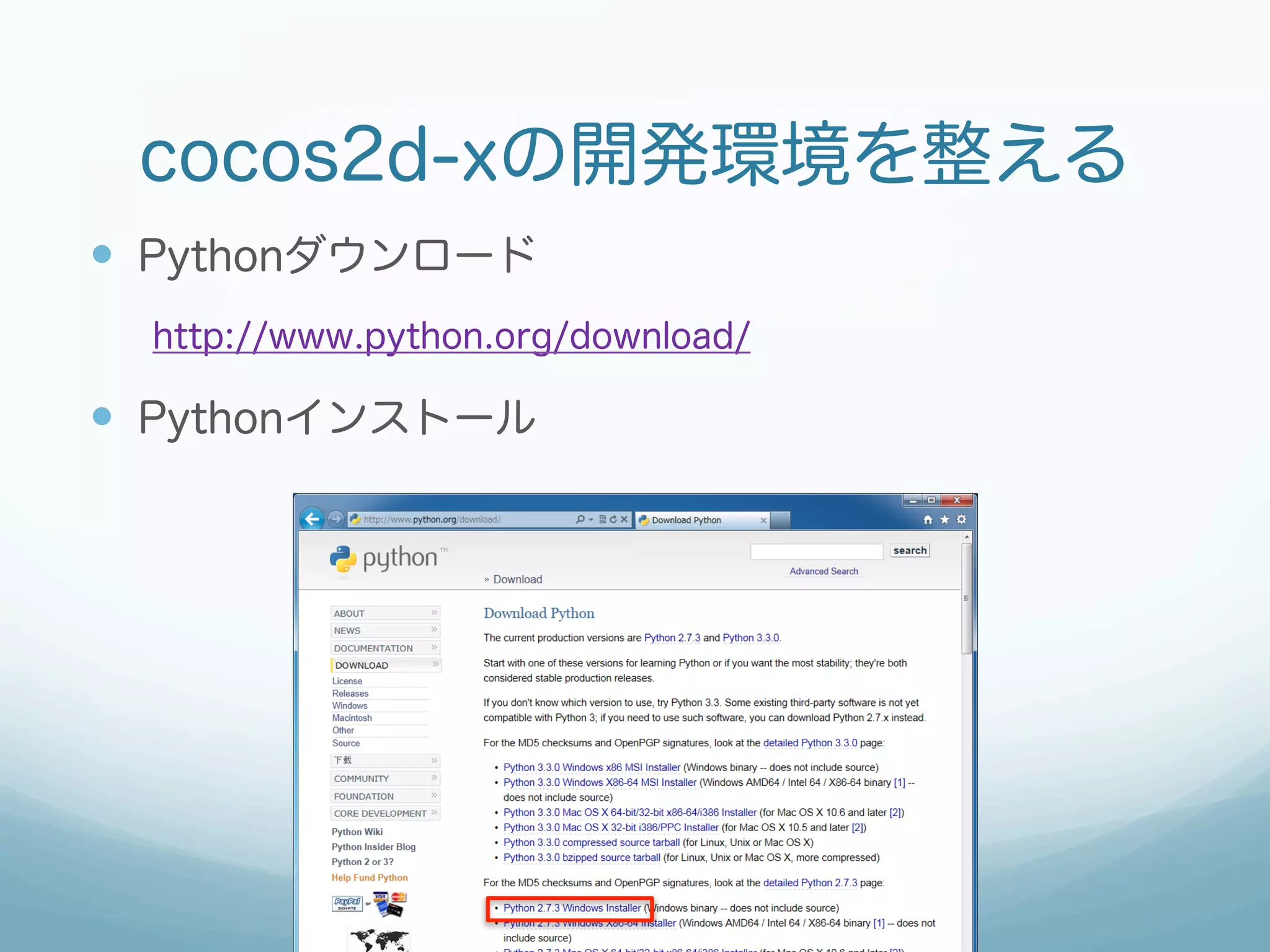Download Python 2.7.3 Windows Installer
1270x952 pixels.
click(x=572, y=908)
